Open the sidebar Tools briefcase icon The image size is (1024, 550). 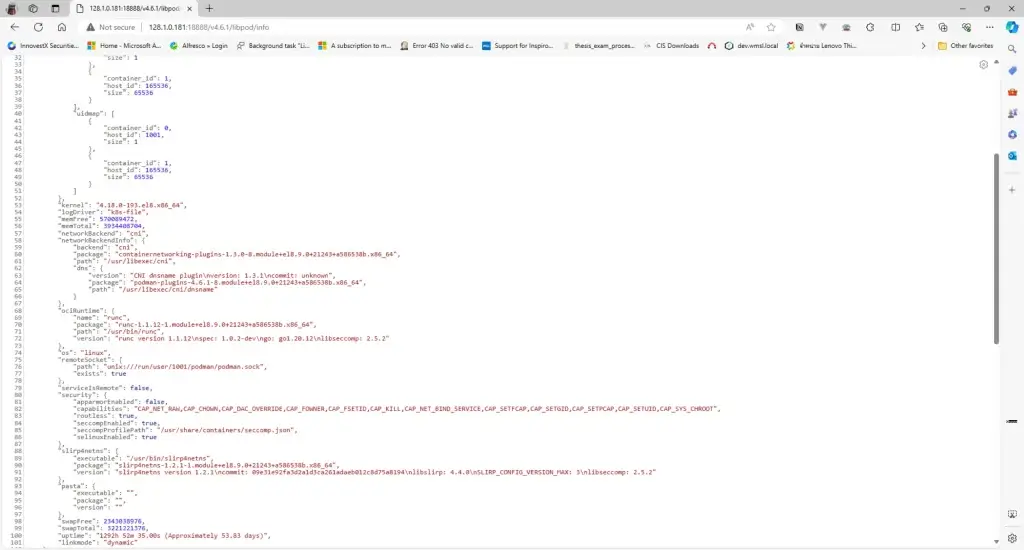[1012, 92]
